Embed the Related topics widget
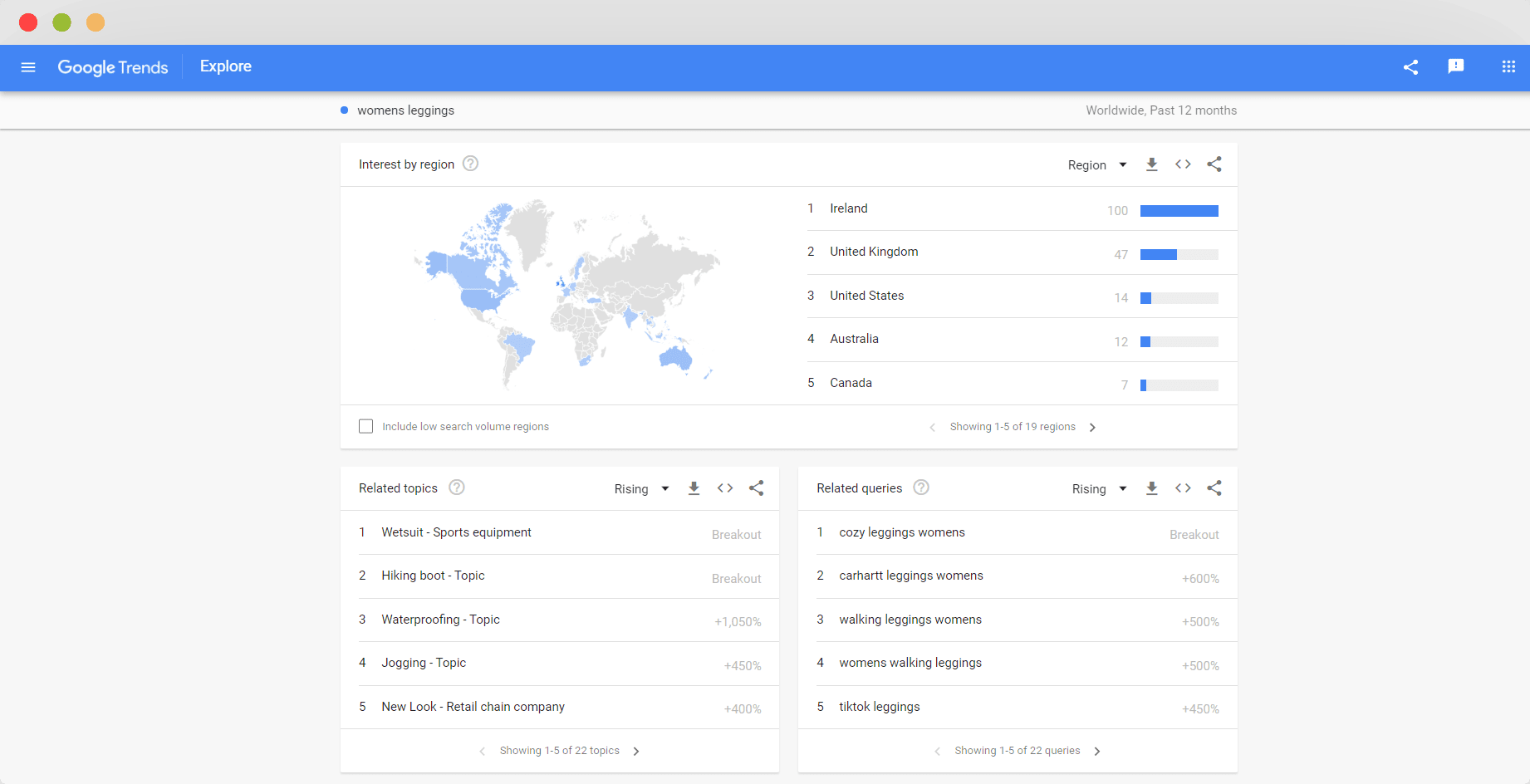This screenshot has height=784, width=1530. [x=725, y=488]
